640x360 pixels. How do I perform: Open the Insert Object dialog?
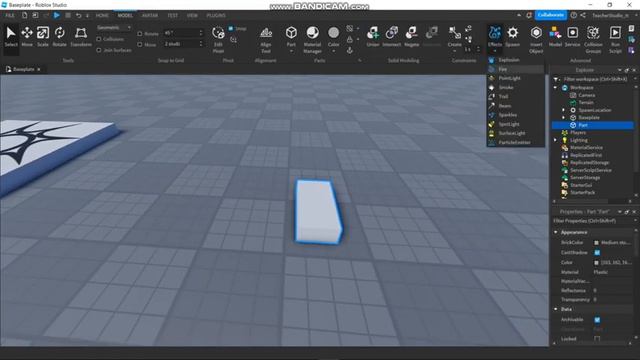536,40
